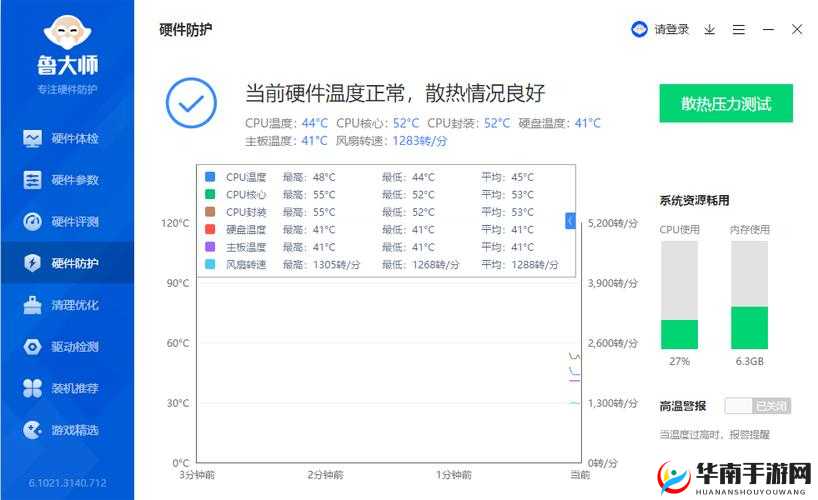Click the download arrow icon
This screenshot has width=818, height=500.
[x=709, y=30]
